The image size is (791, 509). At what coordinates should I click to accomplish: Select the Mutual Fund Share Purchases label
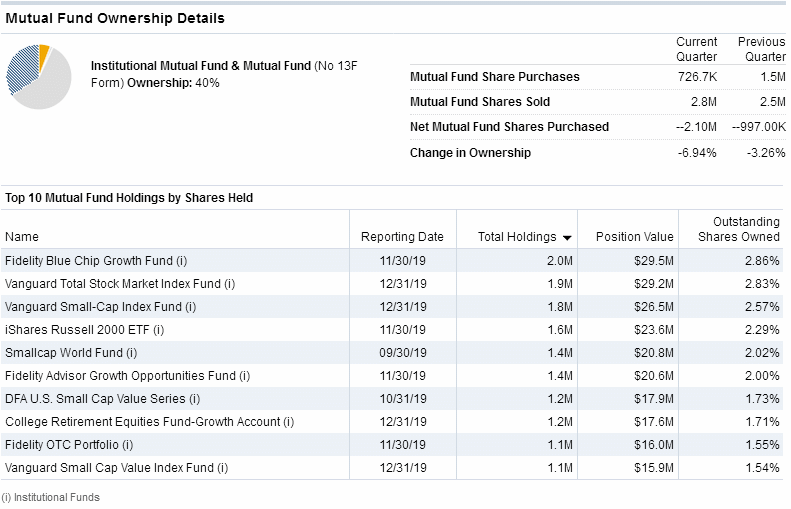coord(495,77)
